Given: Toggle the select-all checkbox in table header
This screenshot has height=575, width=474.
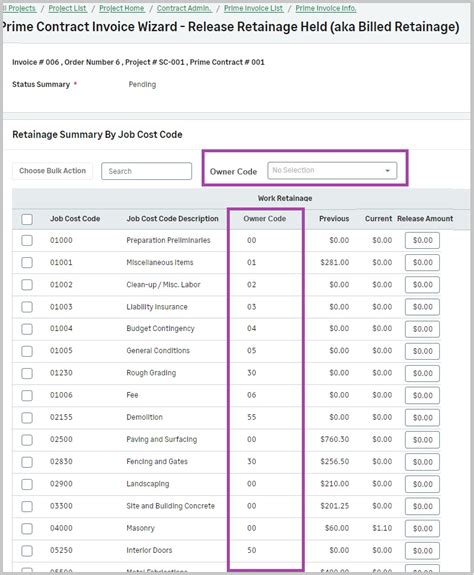Looking at the screenshot, I should [27, 219].
